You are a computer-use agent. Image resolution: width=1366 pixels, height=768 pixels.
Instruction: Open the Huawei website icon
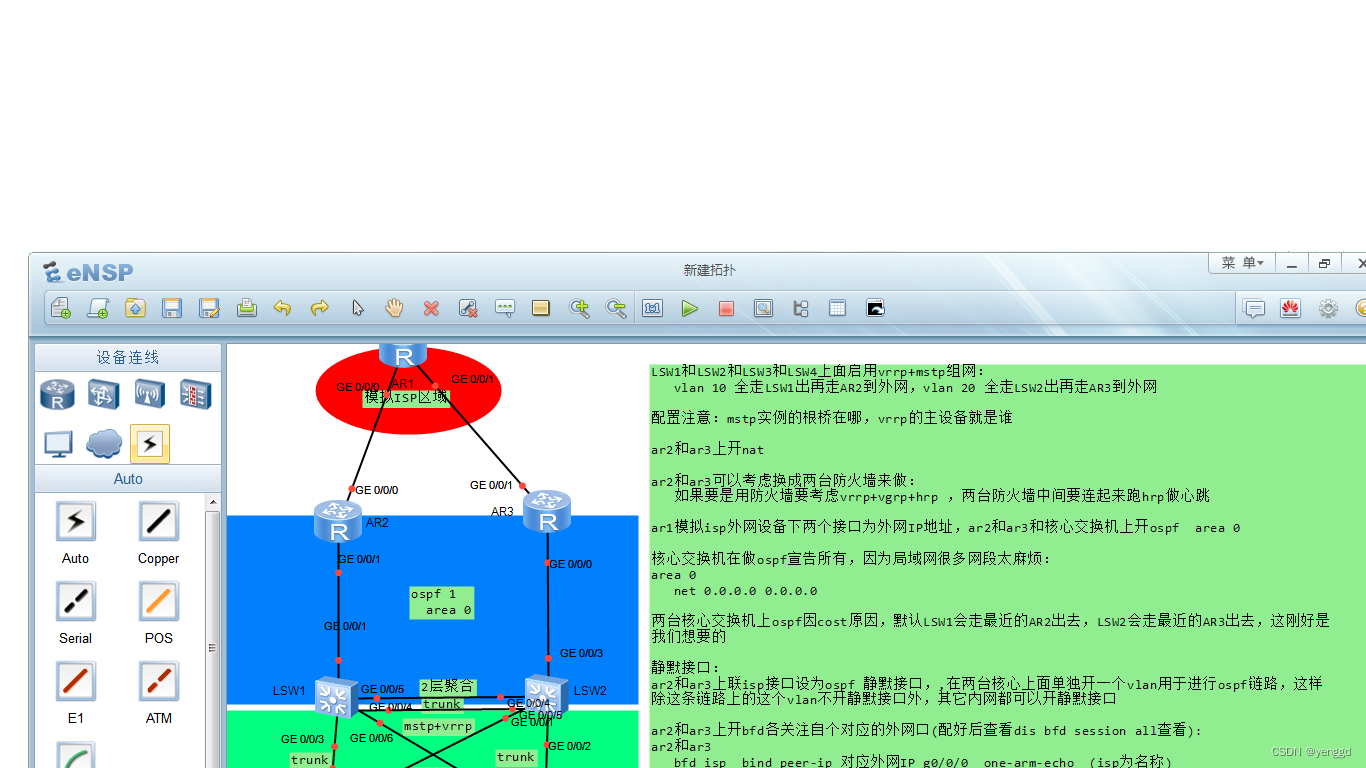click(1291, 308)
